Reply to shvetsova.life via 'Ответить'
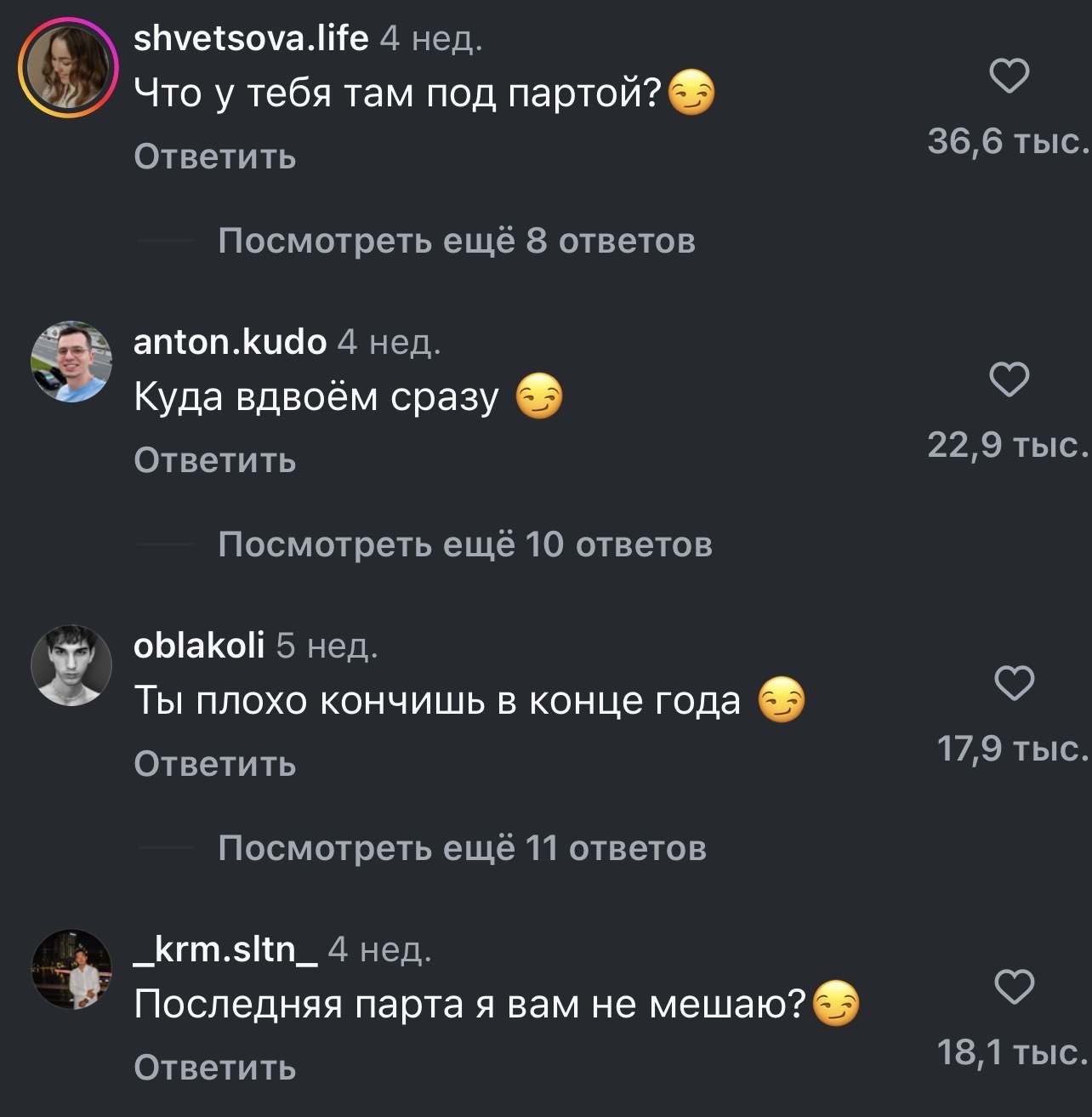 (215, 157)
